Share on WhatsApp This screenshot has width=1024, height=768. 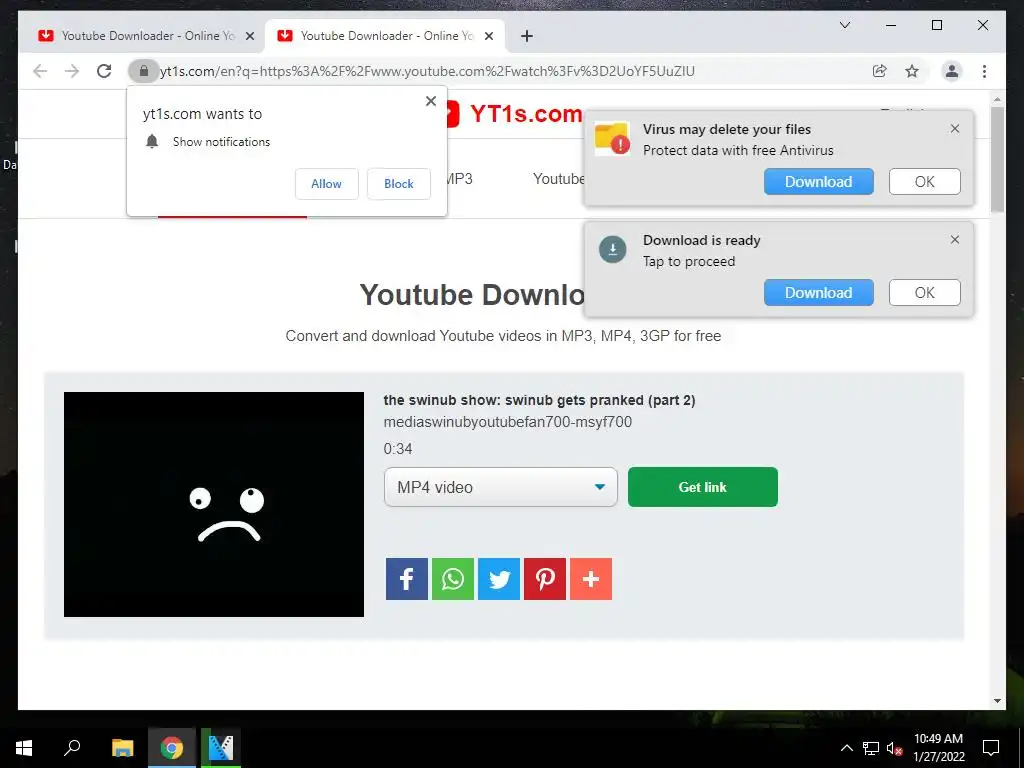453,579
